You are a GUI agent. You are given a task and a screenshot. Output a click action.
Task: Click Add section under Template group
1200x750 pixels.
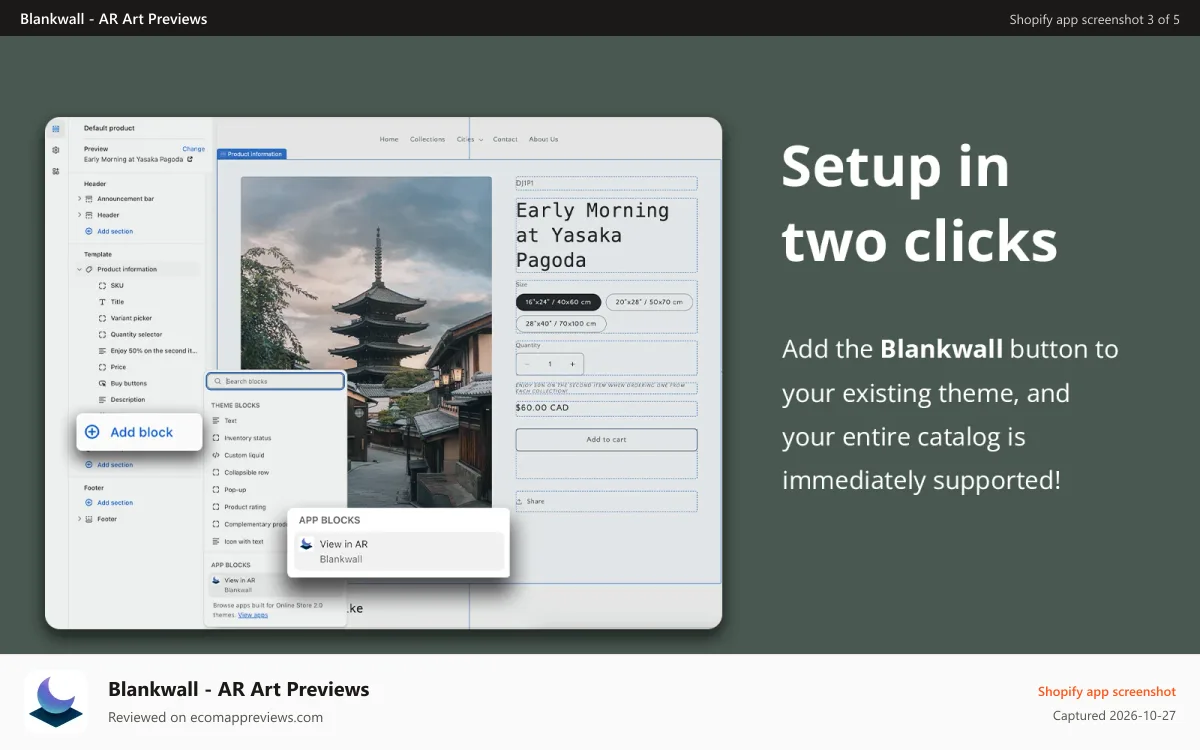pyautogui.click(x=115, y=465)
